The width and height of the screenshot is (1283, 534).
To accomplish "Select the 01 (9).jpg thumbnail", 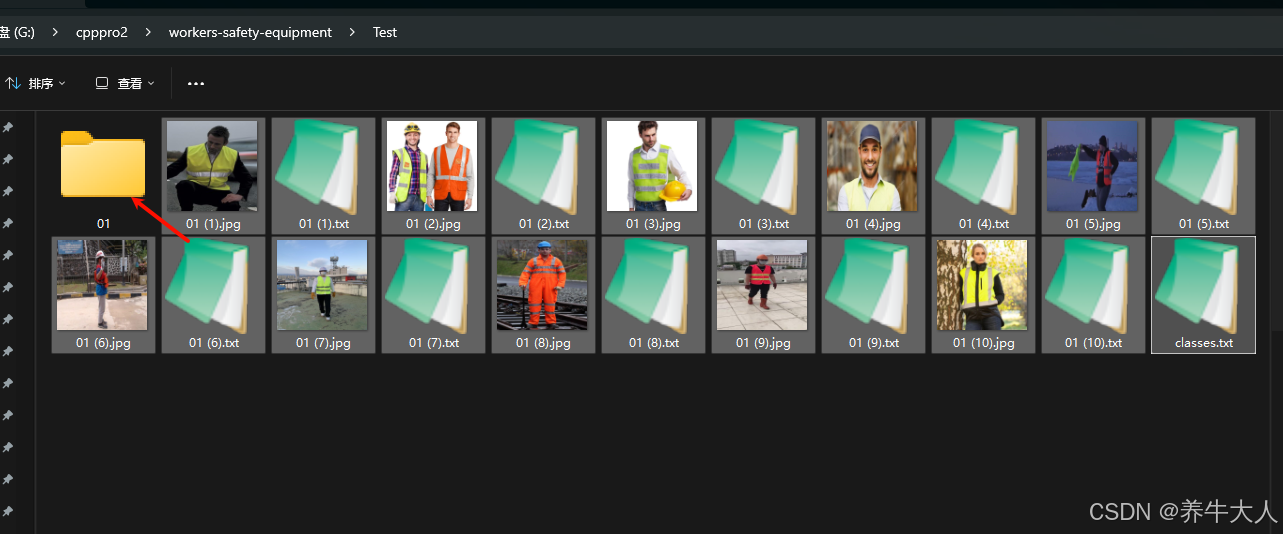I will 762,285.
